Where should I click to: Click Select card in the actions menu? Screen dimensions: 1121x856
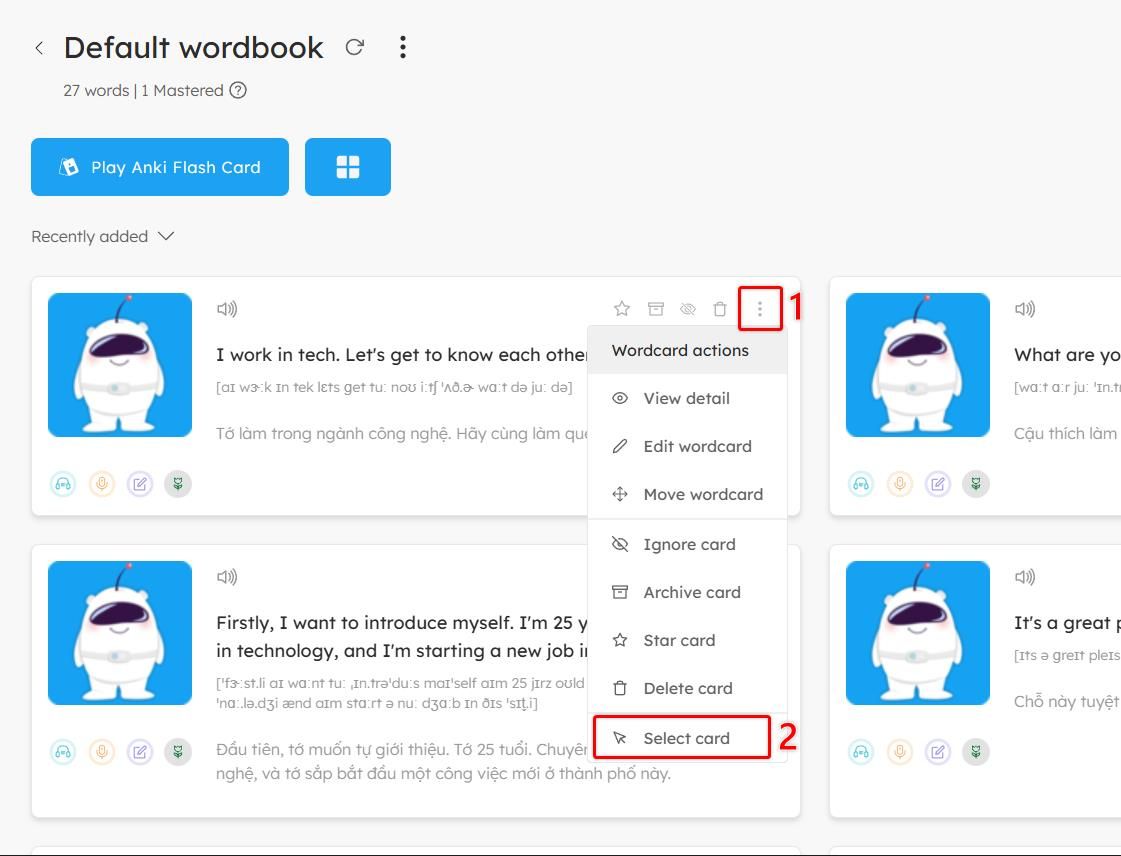coord(686,738)
